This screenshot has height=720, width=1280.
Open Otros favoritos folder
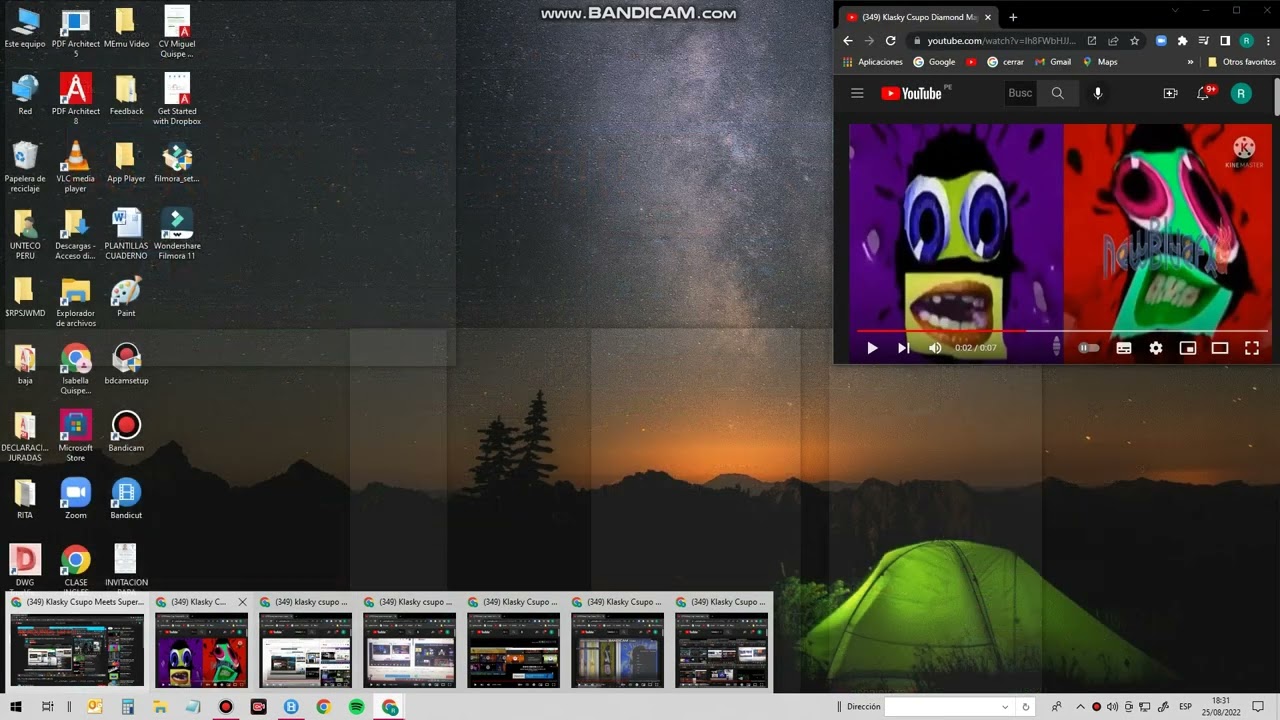pos(1241,62)
